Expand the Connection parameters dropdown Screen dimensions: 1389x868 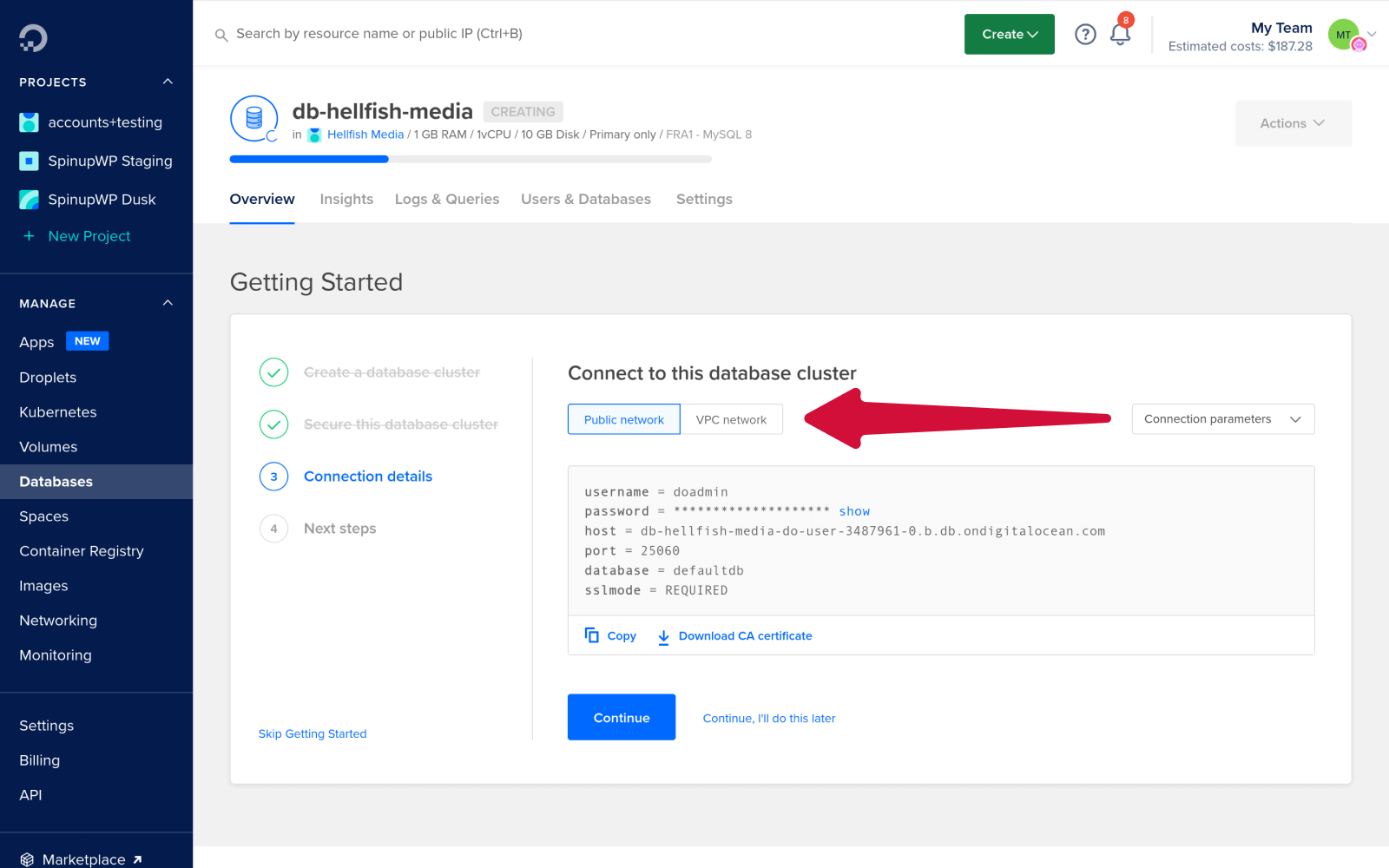point(1222,419)
